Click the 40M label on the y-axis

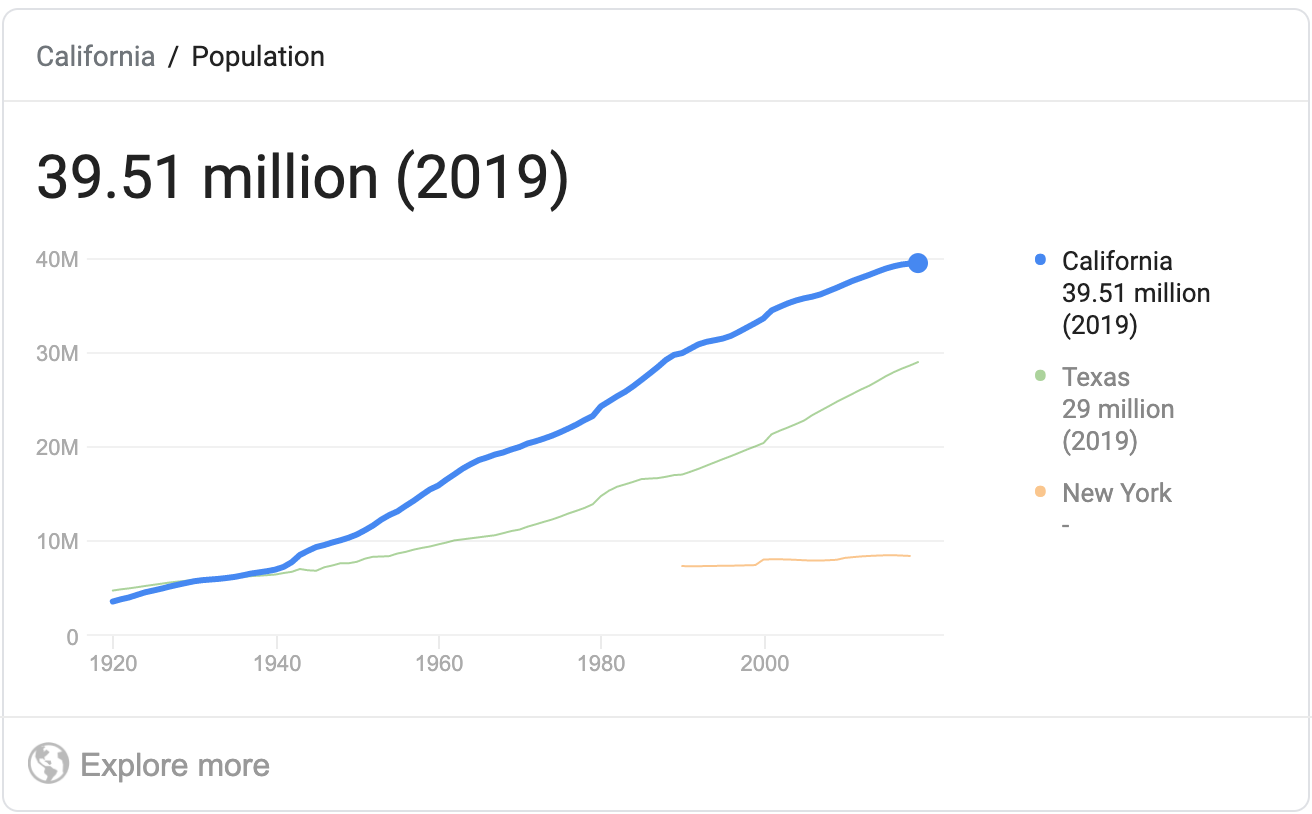pyautogui.click(x=56, y=259)
